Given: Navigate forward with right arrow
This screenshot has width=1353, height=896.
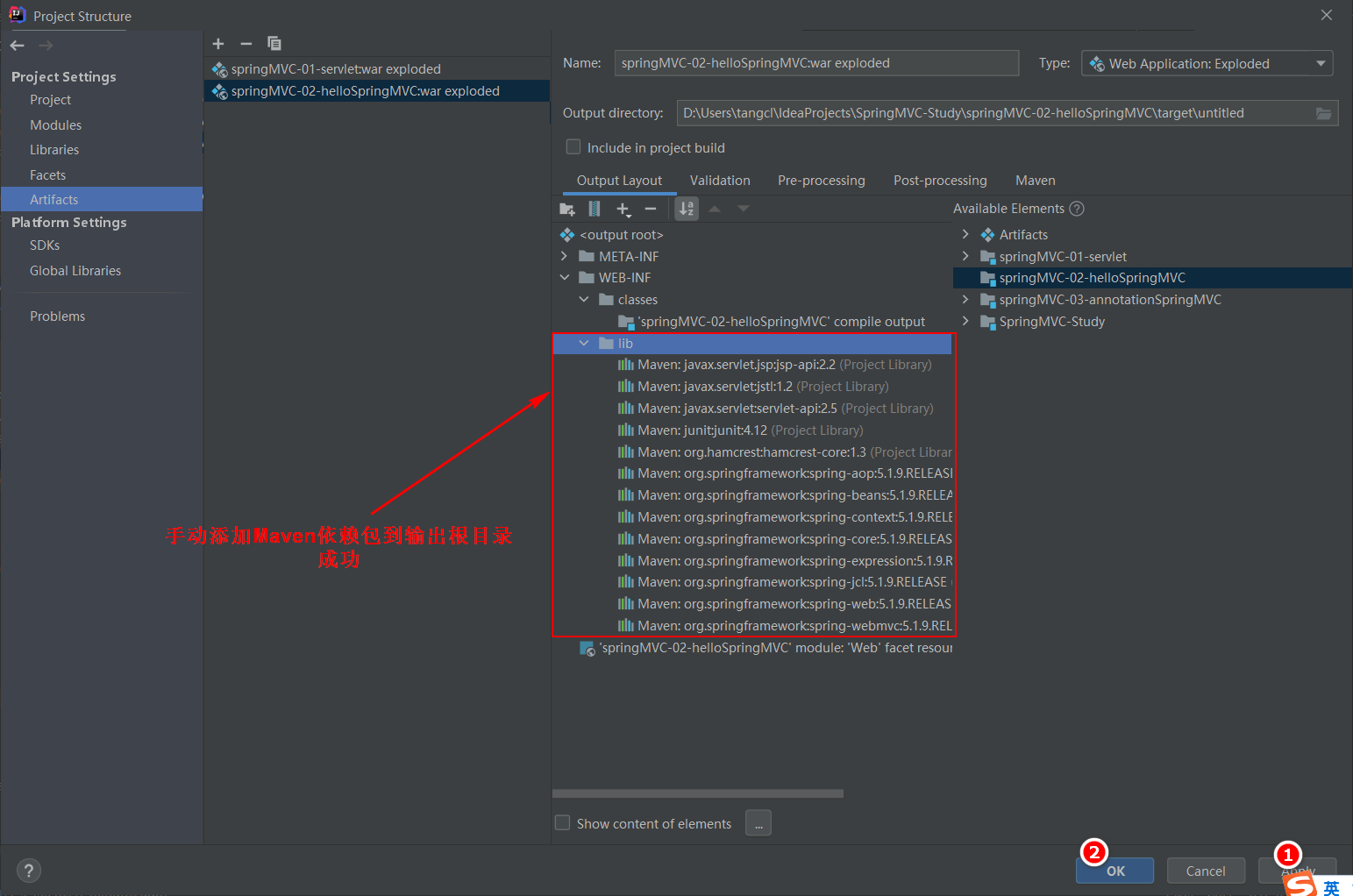Looking at the screenshot, I should 46,46.
